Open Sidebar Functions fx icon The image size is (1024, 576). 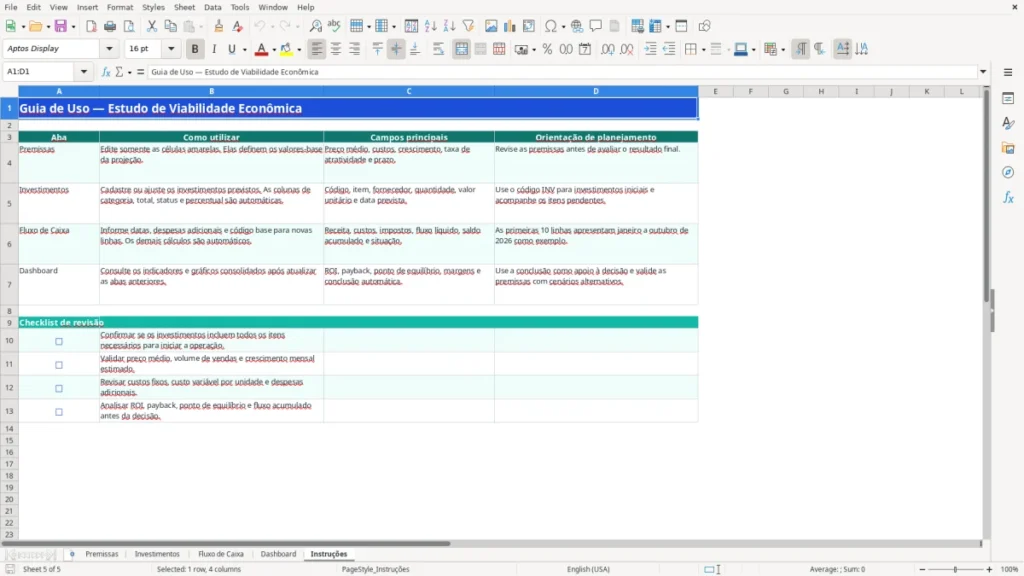tap(1008, 197)
